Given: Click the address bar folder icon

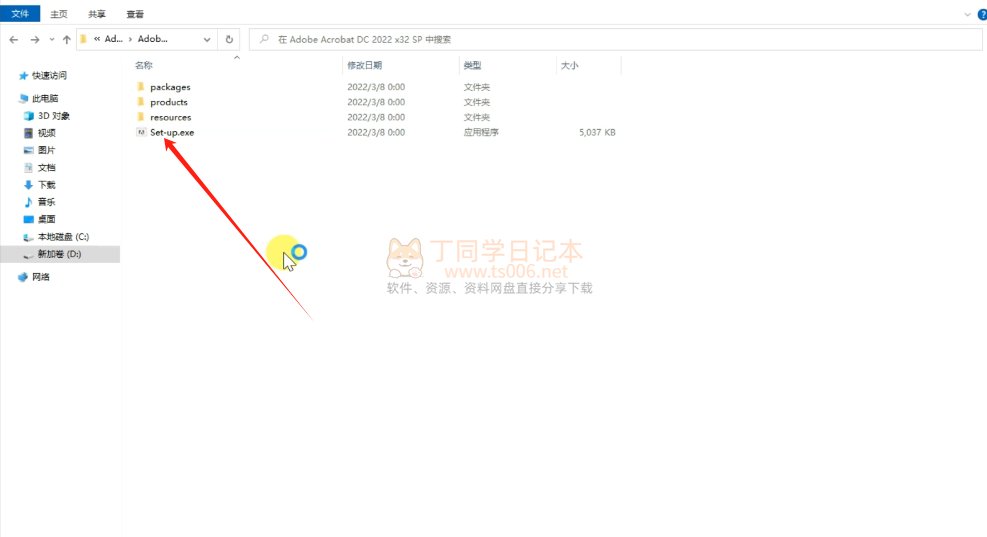Looking at the screenshot, I should coord(84,39).
